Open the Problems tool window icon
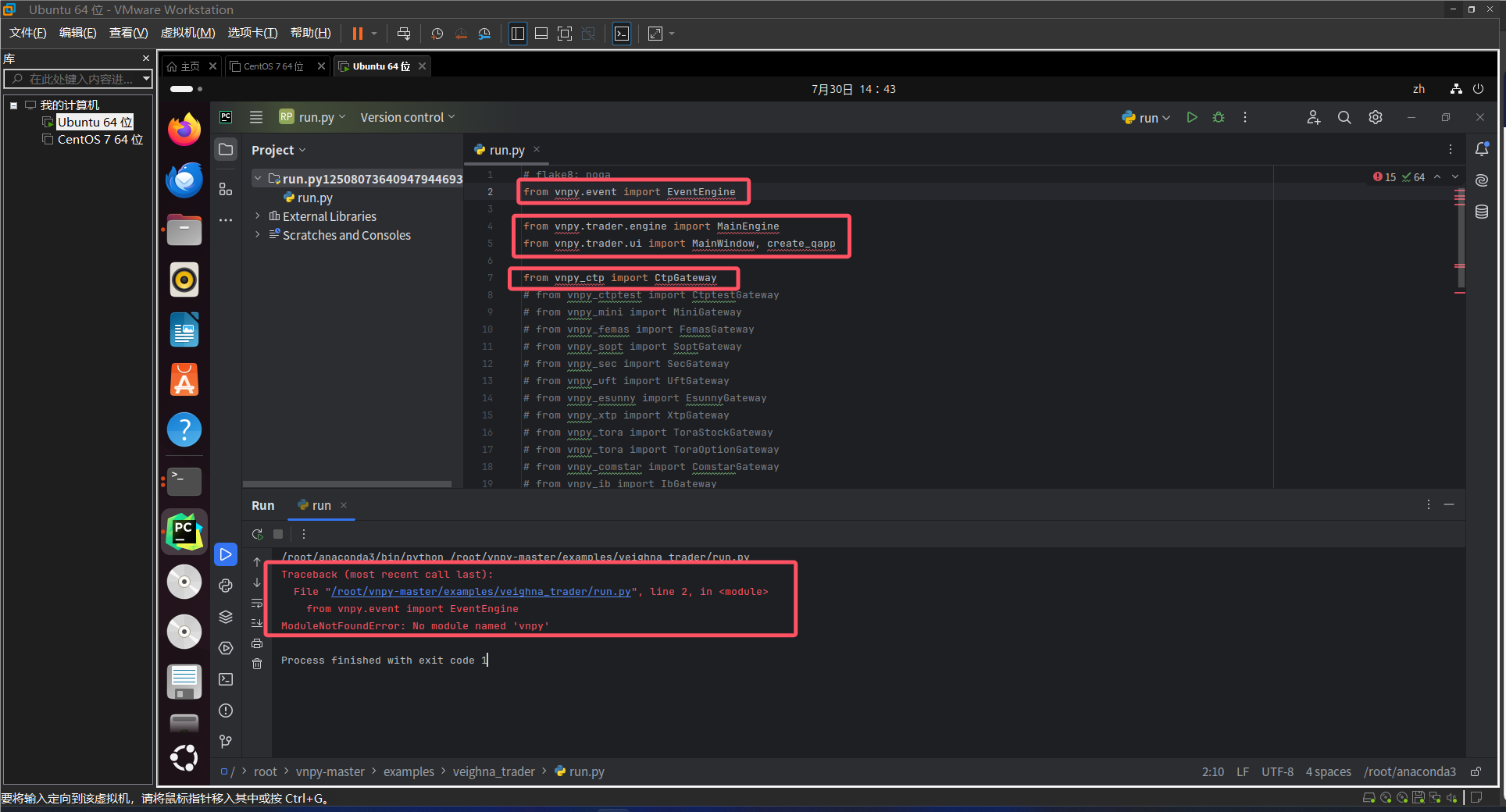This screenshot has height=812, width=1506. [226, 710]
